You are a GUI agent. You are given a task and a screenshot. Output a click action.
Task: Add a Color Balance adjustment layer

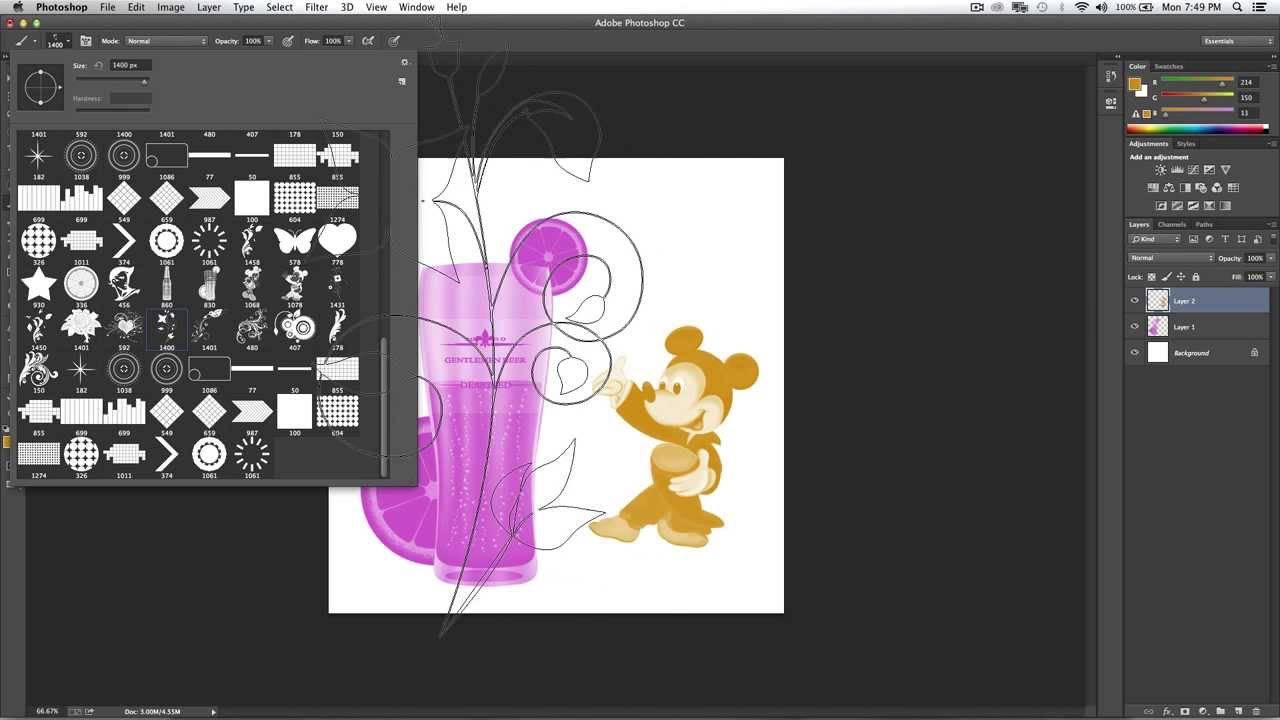click(x=1169, y=188)
